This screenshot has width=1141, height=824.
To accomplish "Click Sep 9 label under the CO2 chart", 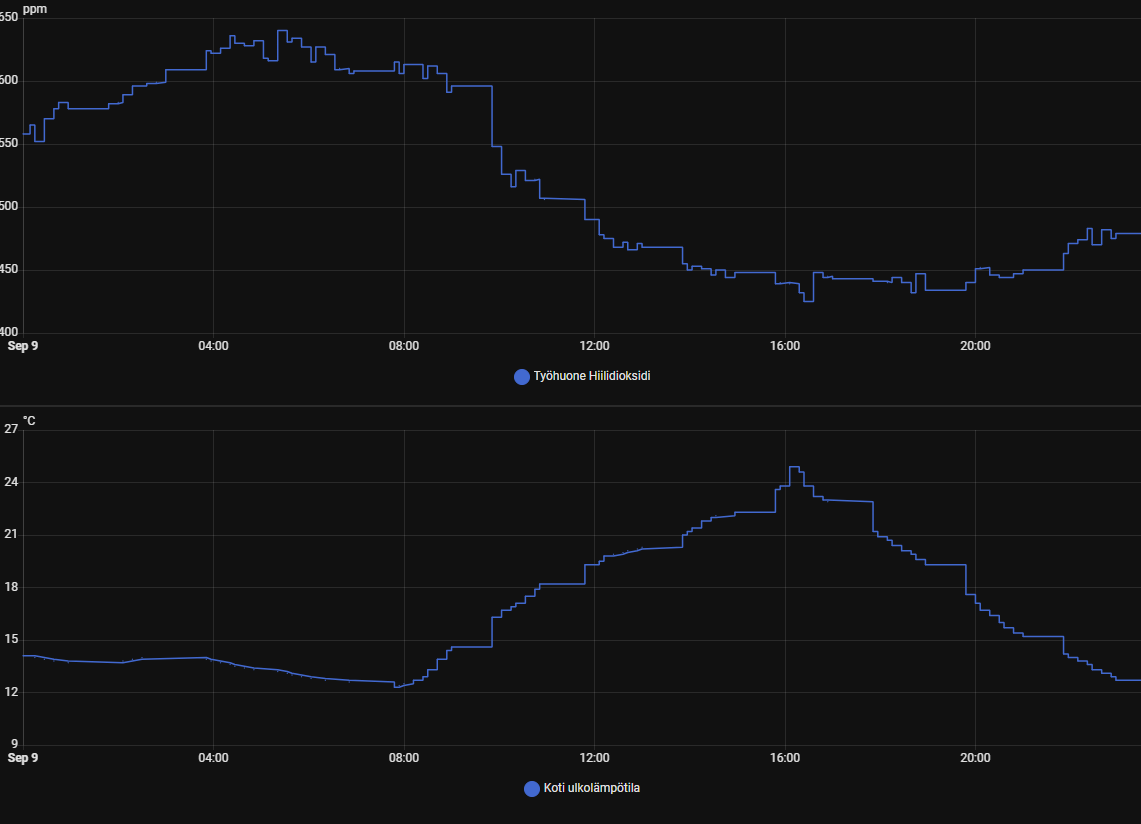I will coord(23,346).
